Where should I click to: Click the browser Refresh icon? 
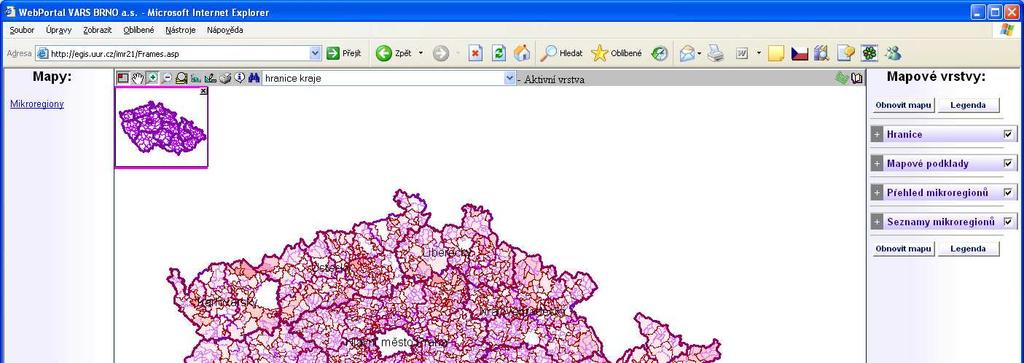(x=499, y=54)
